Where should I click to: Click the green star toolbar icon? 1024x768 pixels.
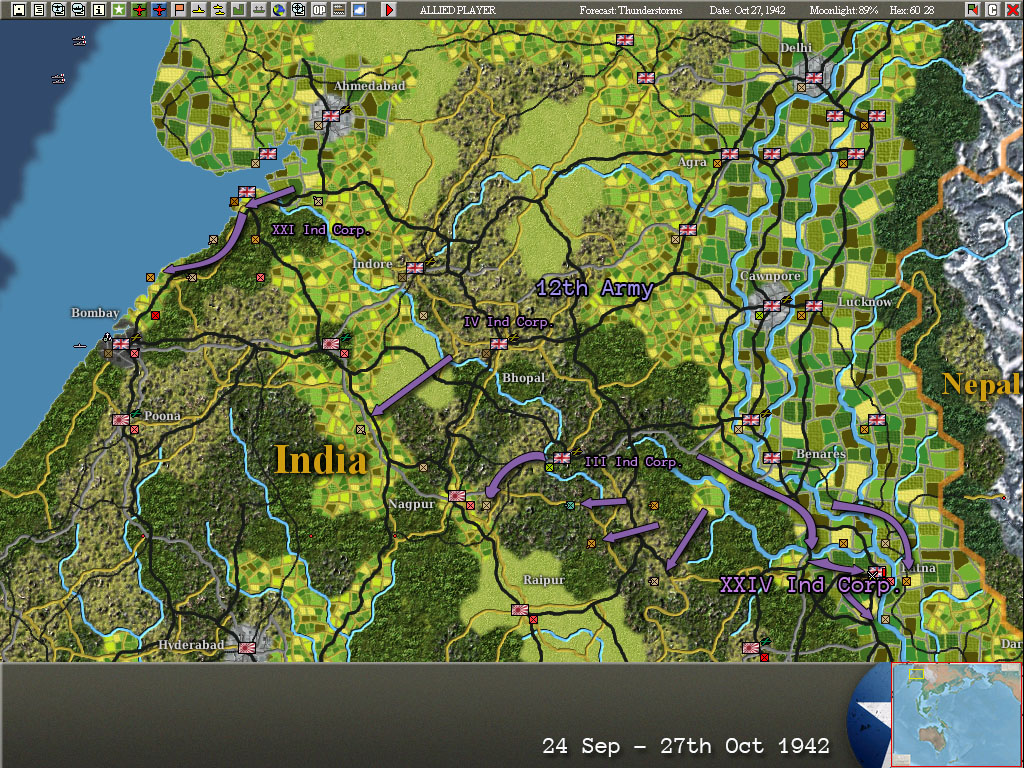tap(119, 10)
